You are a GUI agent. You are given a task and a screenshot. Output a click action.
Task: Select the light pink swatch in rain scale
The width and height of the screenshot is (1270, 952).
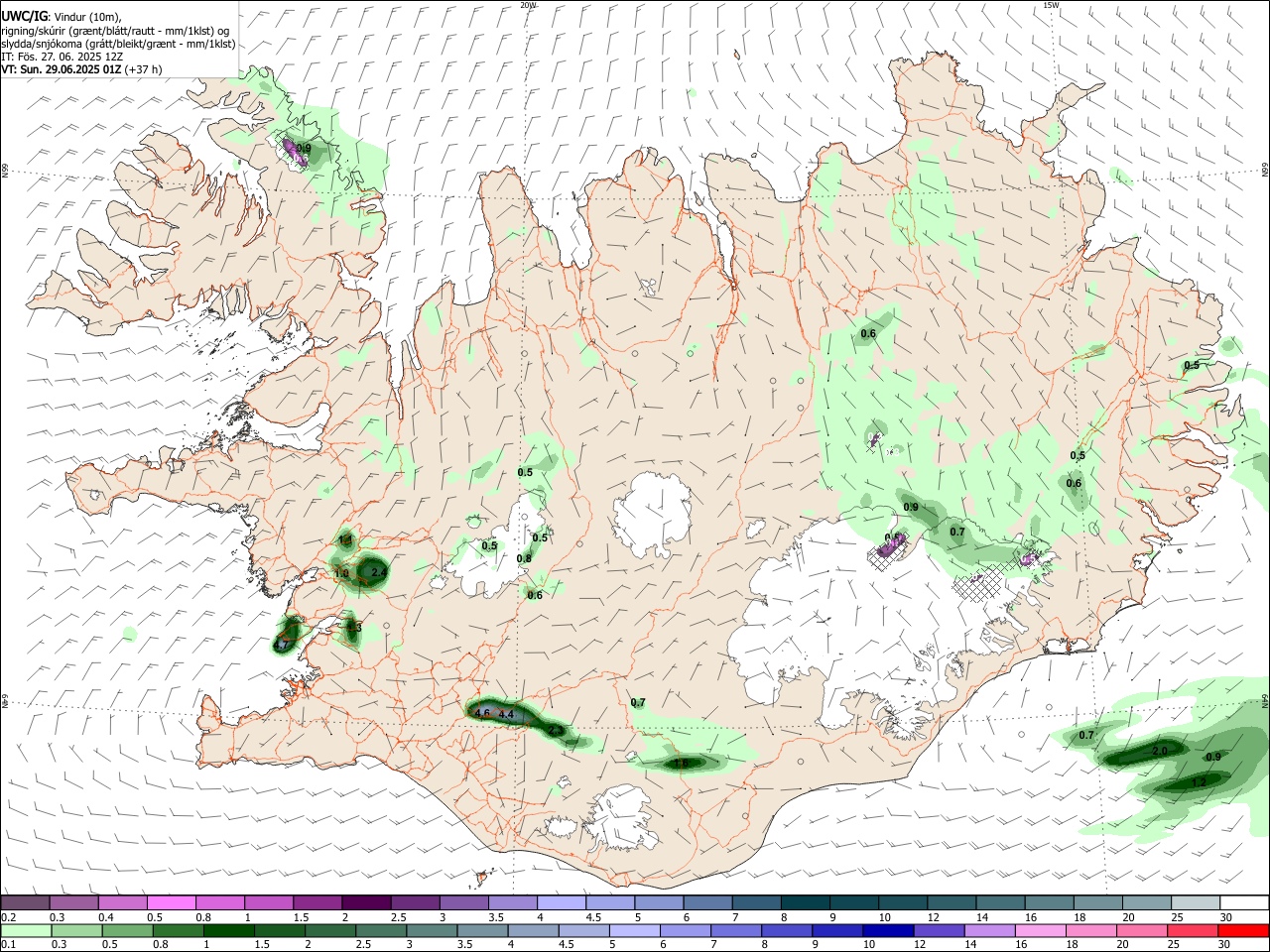(x=1040, y=930)
